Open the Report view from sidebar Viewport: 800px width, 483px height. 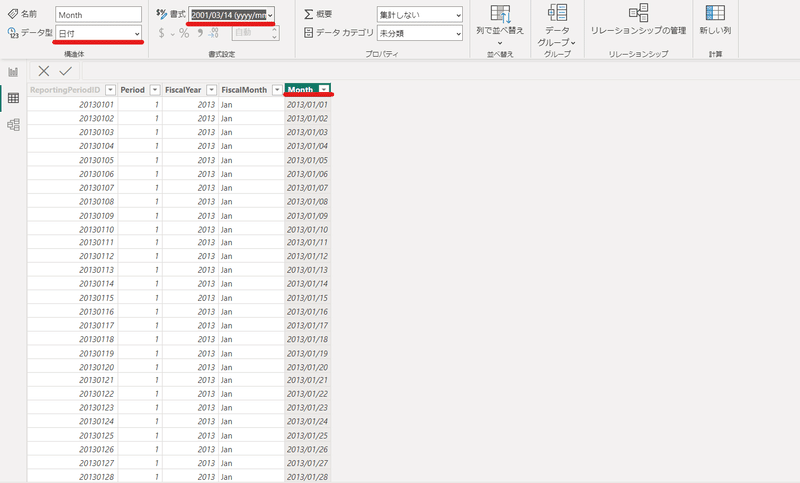(13, 72)
